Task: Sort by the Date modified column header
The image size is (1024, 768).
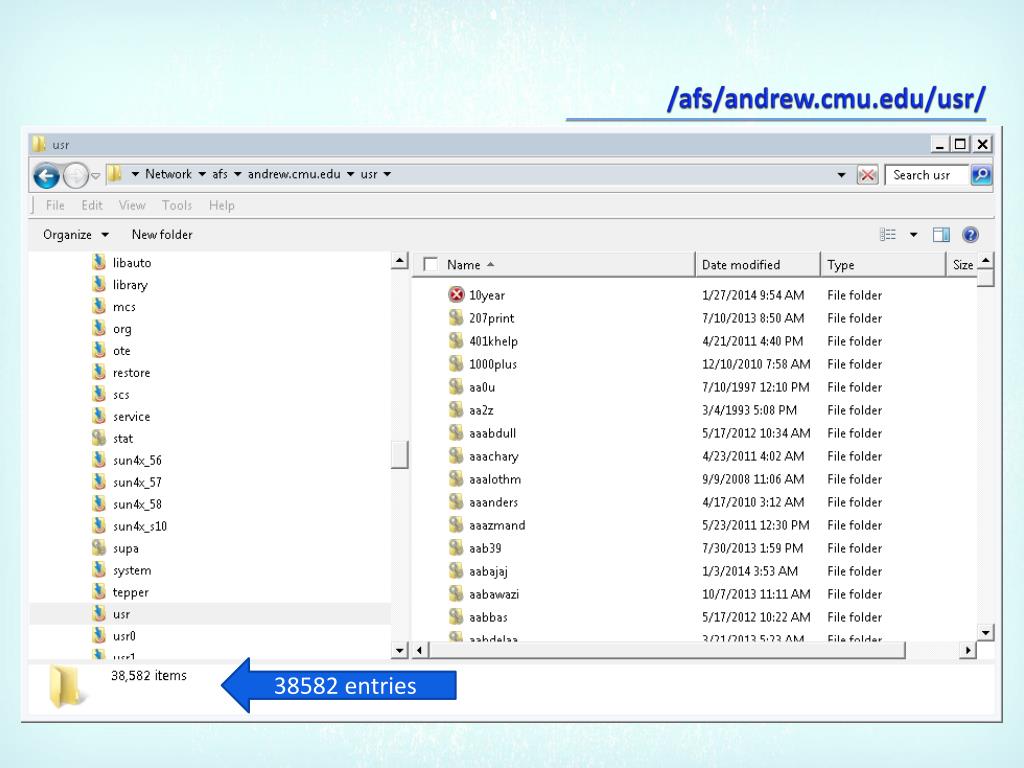Action: coord(758,264)
